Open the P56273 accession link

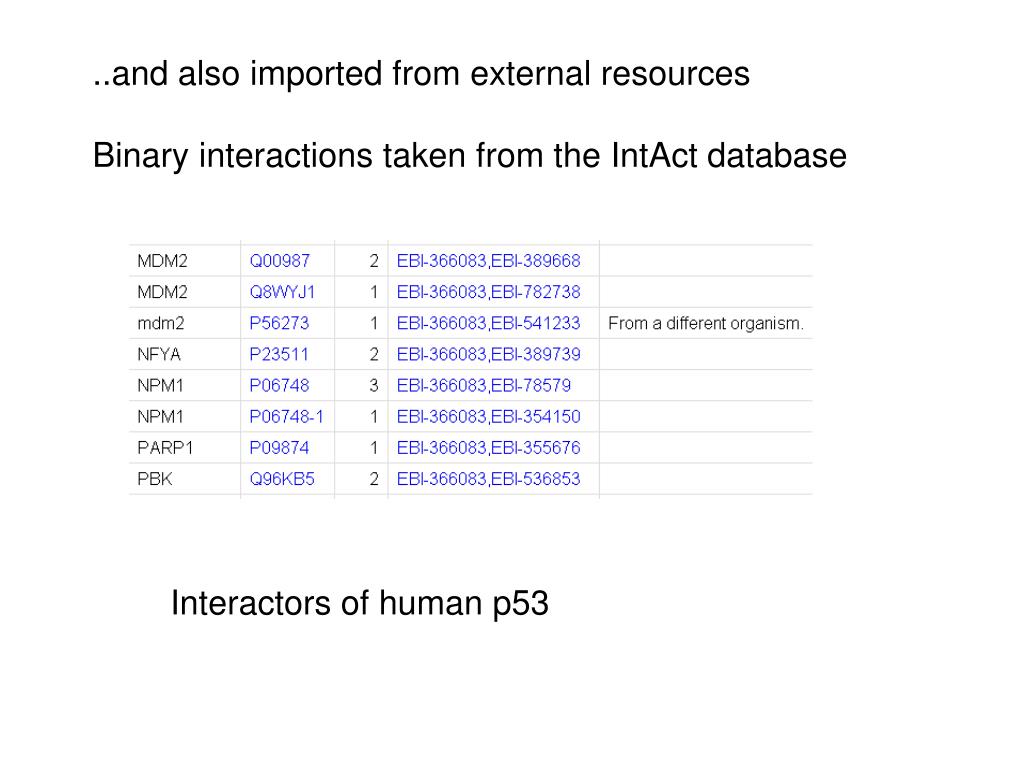(x=280, y=323)
